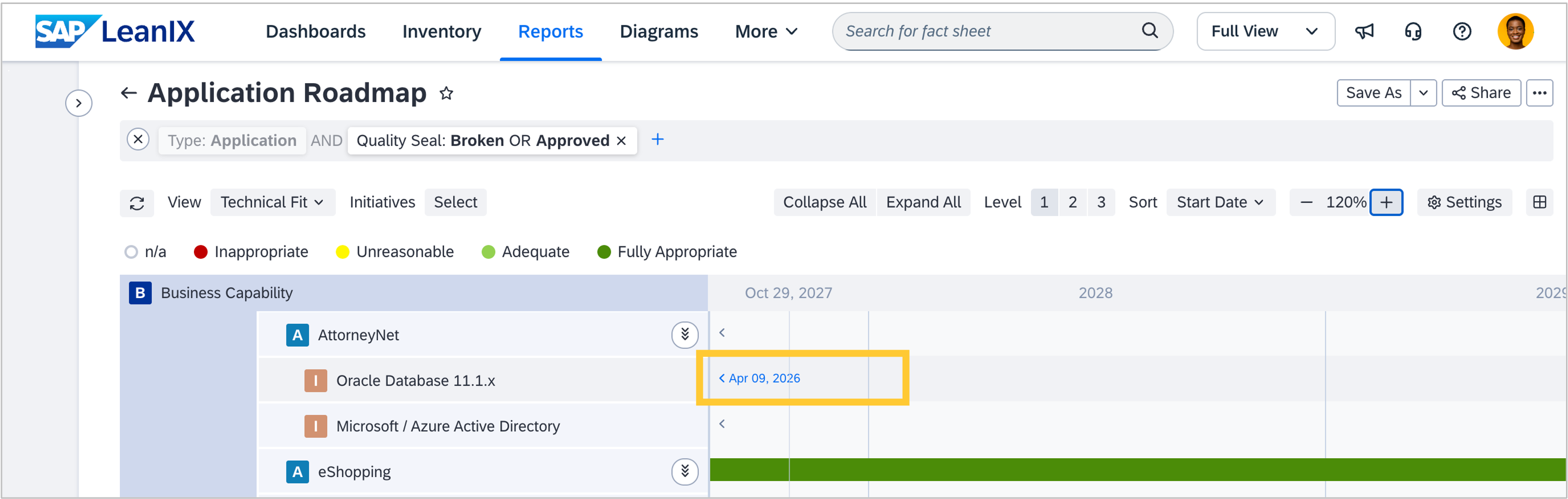Select level 3 in Level selector

pyautogui.click(x=1101, y=202)
